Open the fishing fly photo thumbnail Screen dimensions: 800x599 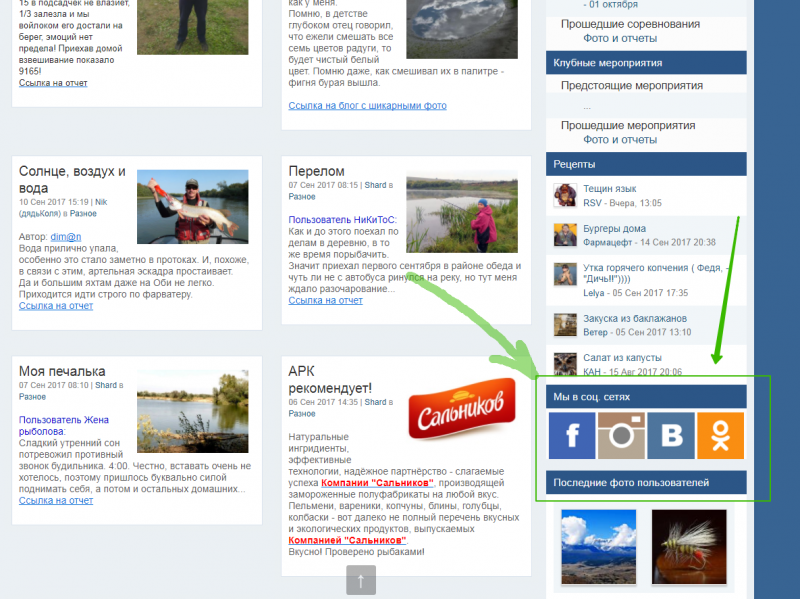click(688, 546)
